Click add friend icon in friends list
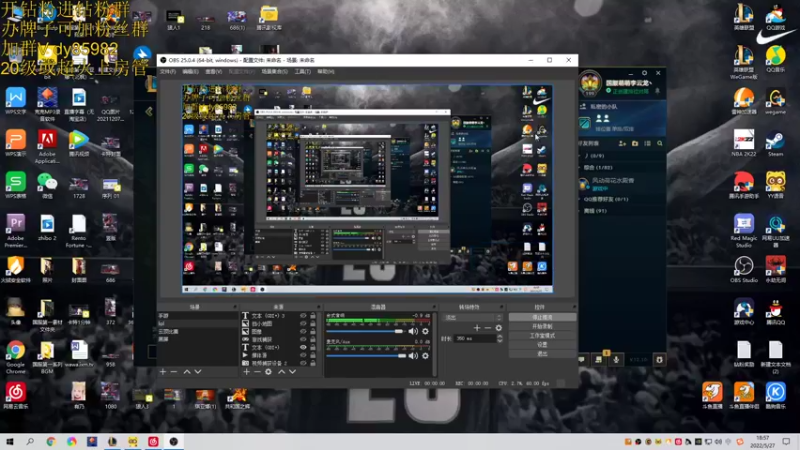The width and height of the screenshot is (800, 450). click(622, 144)
